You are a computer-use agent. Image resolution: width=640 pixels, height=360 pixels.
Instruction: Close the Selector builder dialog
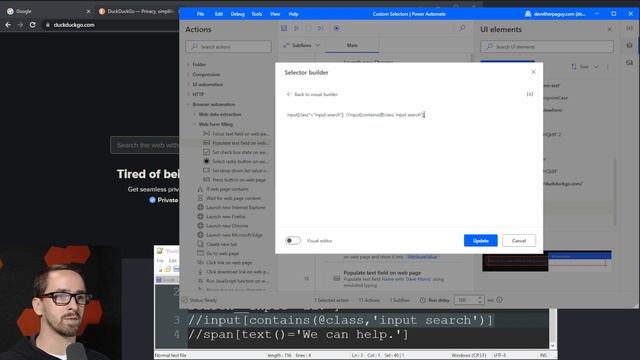[533, 72]
